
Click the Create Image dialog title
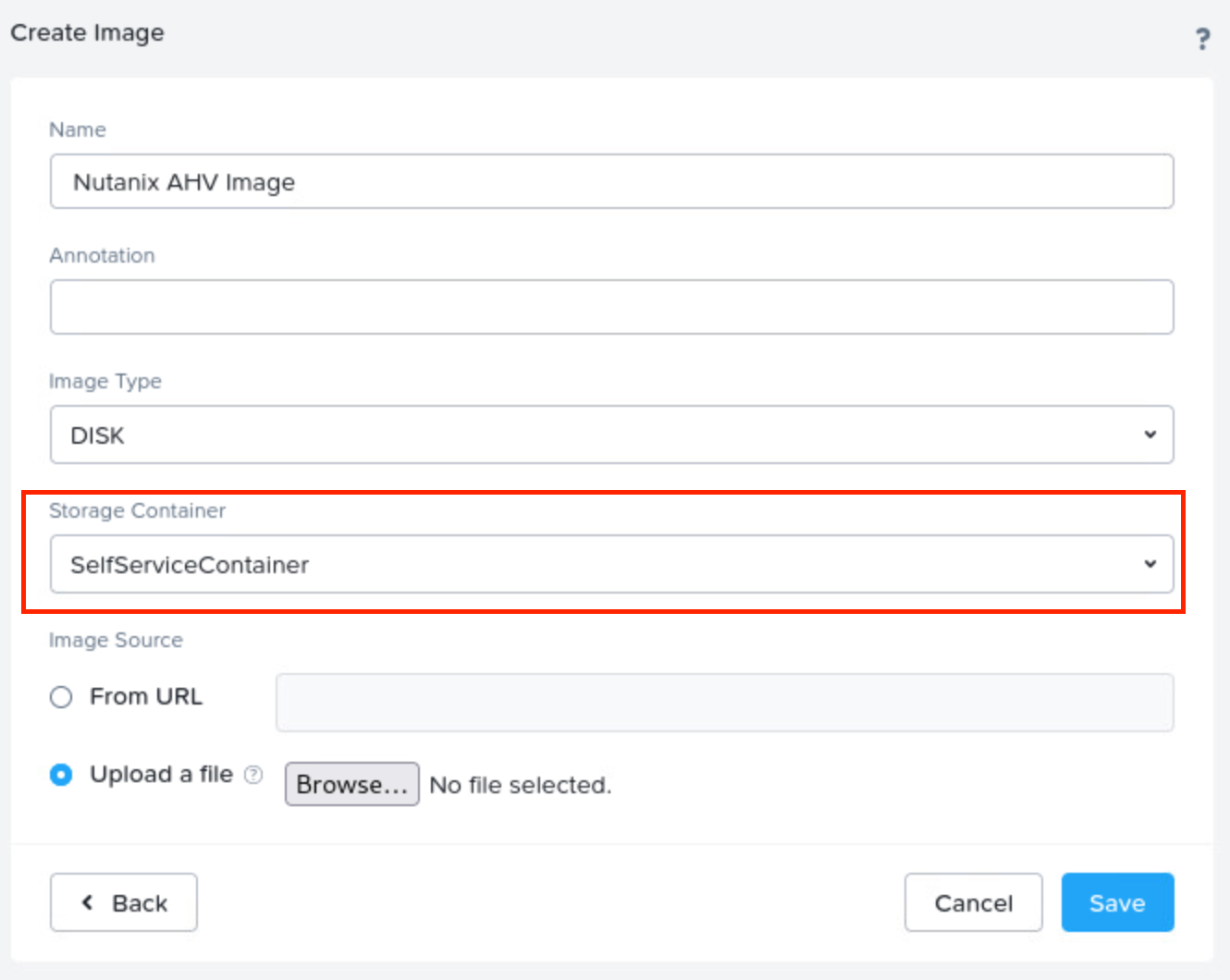[x=86, y=32]
